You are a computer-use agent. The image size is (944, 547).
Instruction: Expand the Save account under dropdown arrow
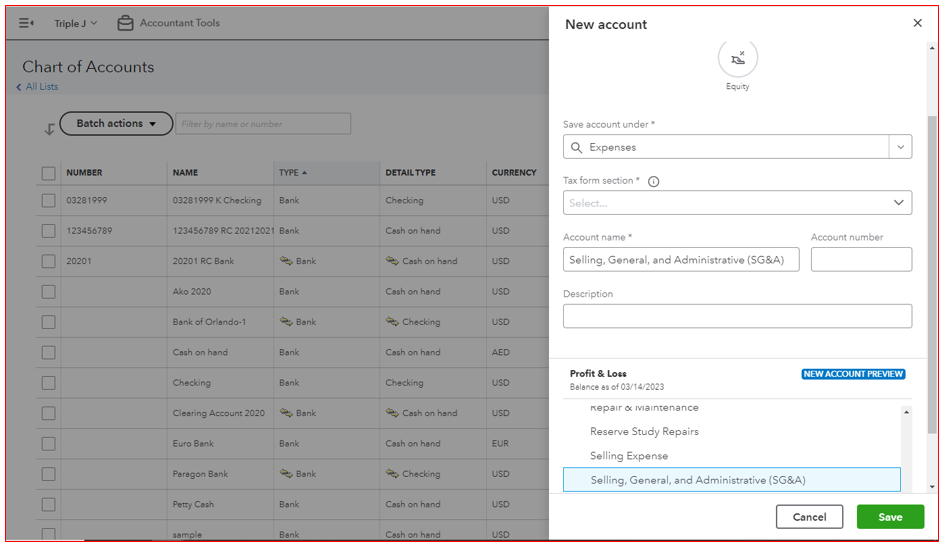click(900, 147)
